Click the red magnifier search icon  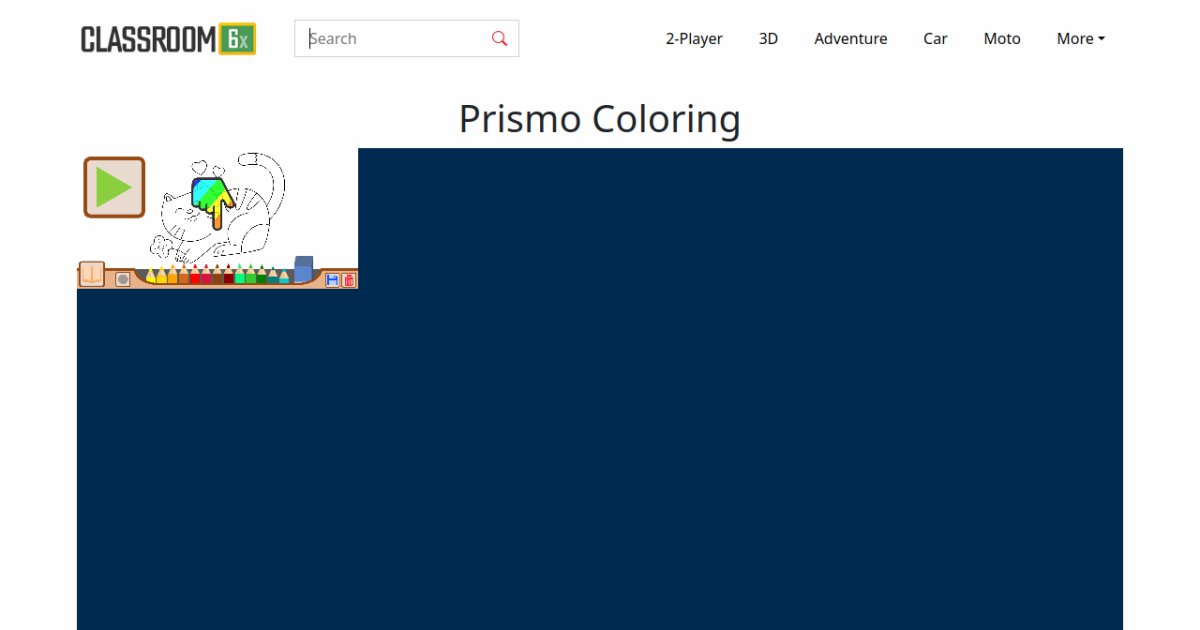coord(499,39)
